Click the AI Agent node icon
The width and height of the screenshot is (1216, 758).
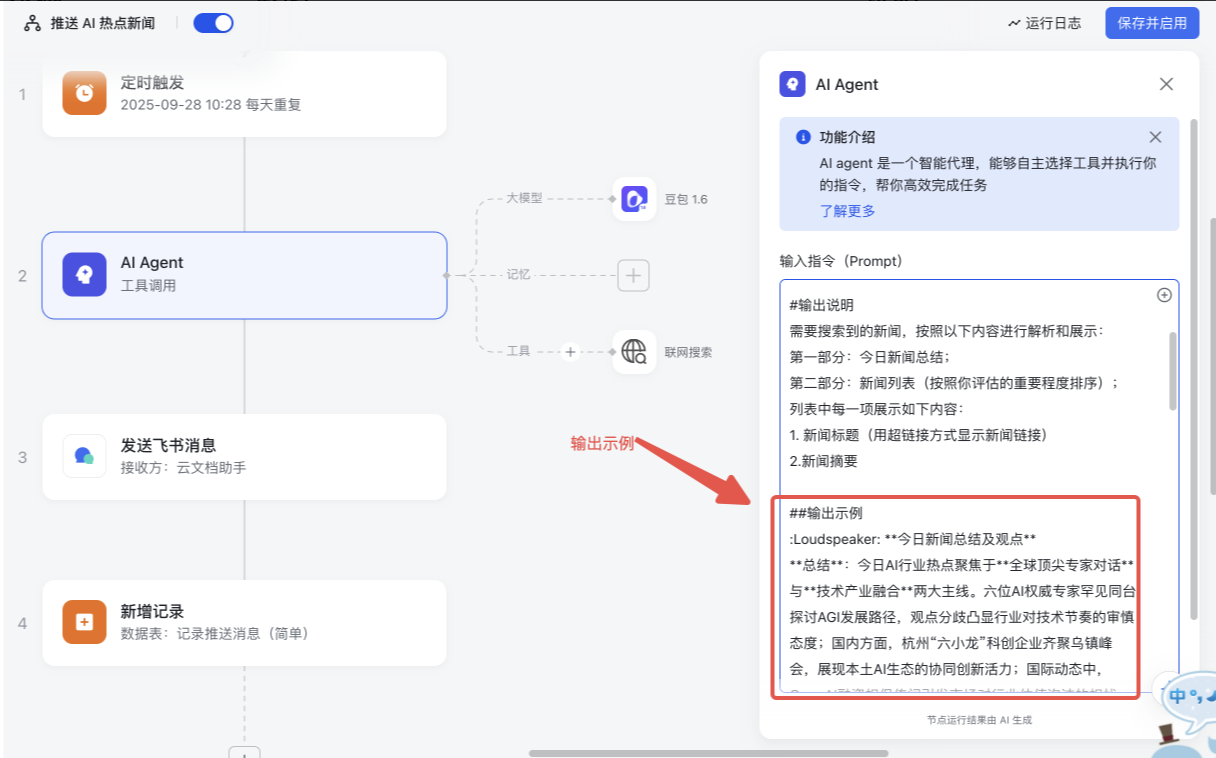tap(84, 275)
